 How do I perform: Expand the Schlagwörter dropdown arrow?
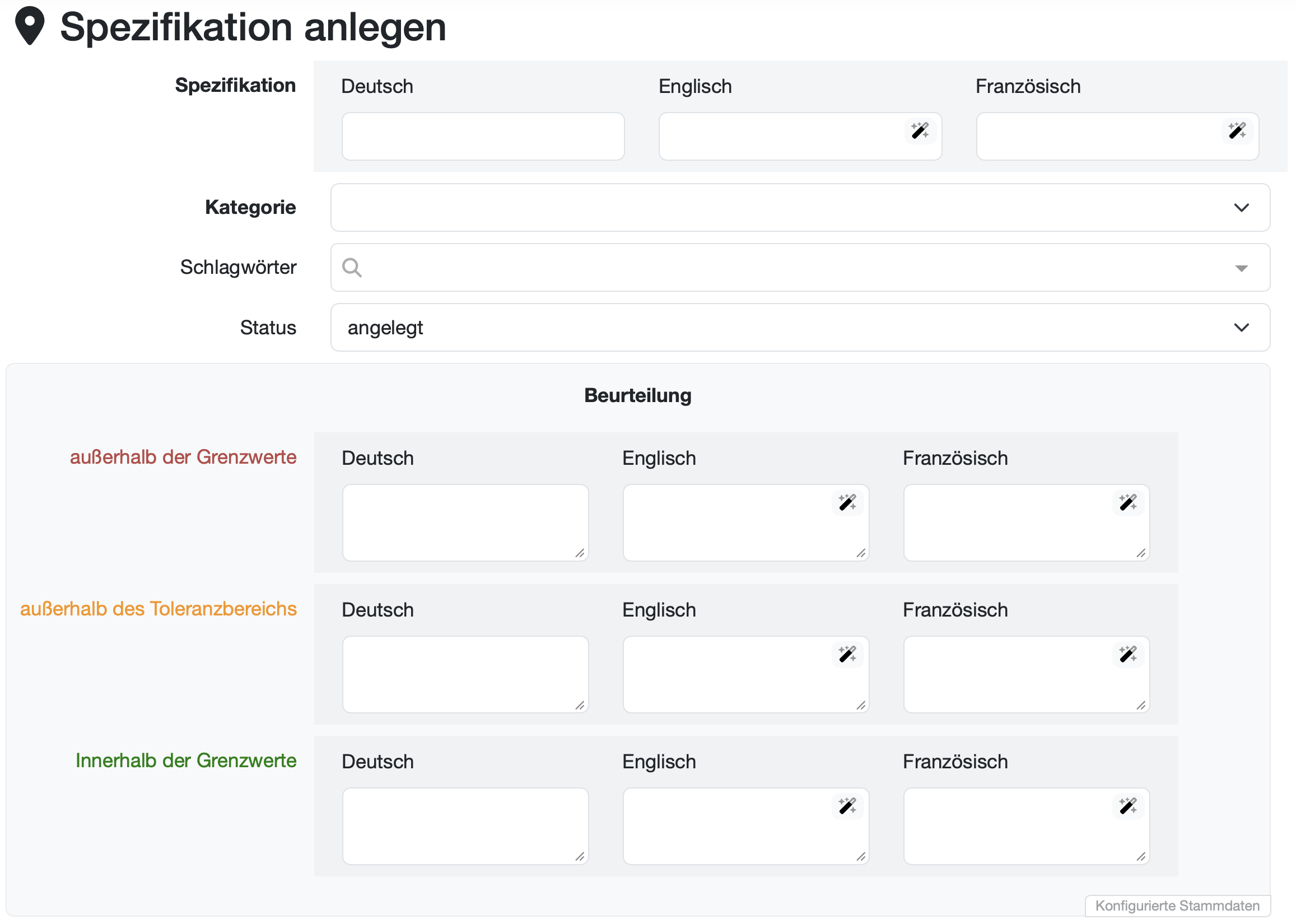(x=1241, y=268)
